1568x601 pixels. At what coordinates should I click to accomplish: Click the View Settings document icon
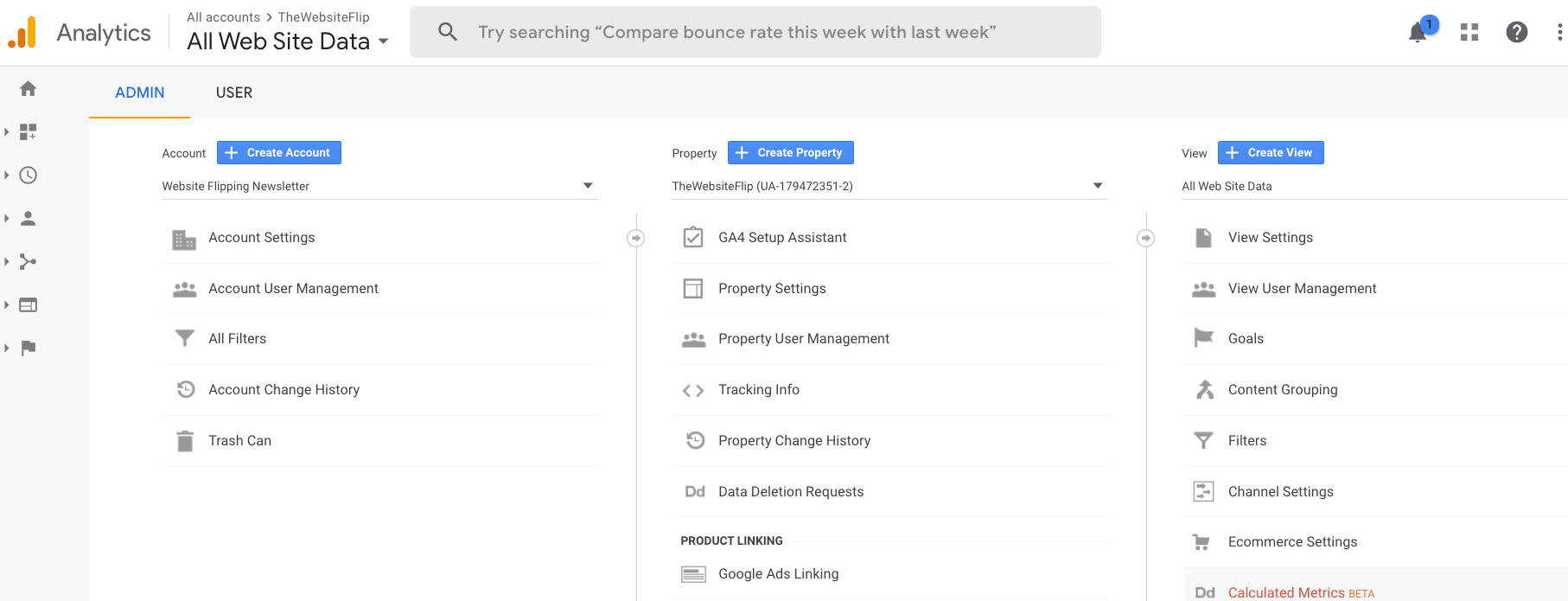pyautogui.click(x=1203, y=238)
